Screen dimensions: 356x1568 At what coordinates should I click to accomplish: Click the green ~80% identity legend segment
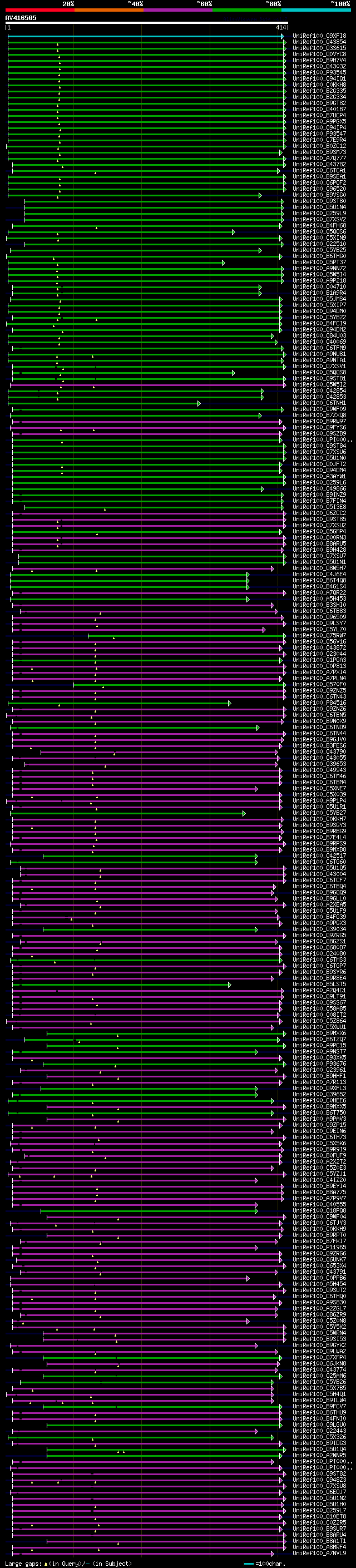[247, 10]
